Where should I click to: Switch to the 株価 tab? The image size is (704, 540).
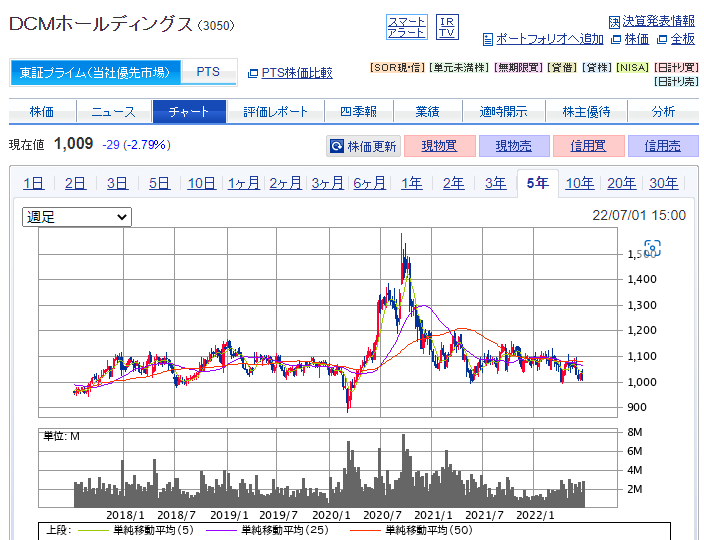[x=42, y=111]
